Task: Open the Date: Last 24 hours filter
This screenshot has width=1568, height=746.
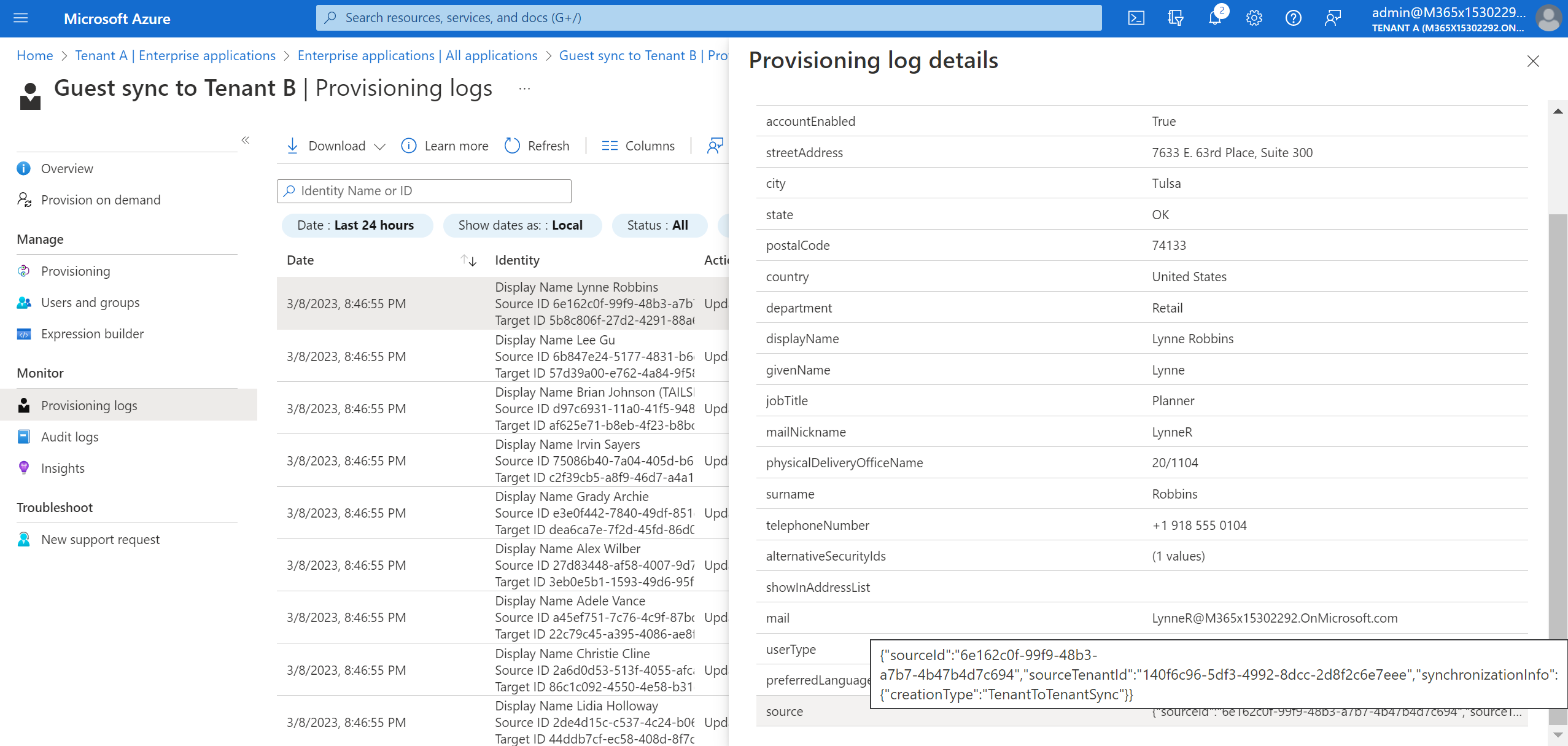Action: (x=356, y=225)
